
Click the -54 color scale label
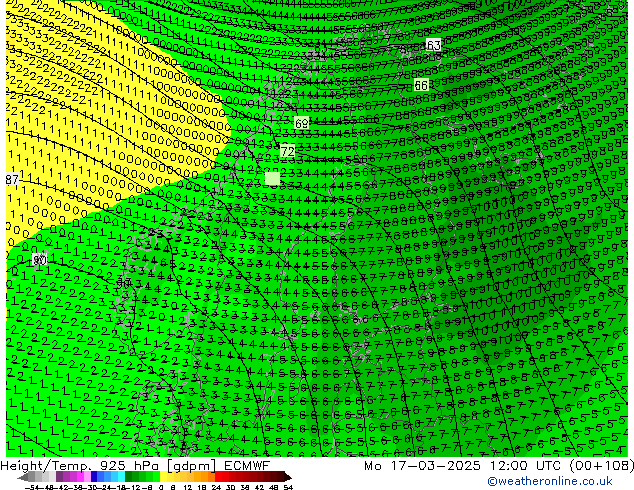point(32,488)
